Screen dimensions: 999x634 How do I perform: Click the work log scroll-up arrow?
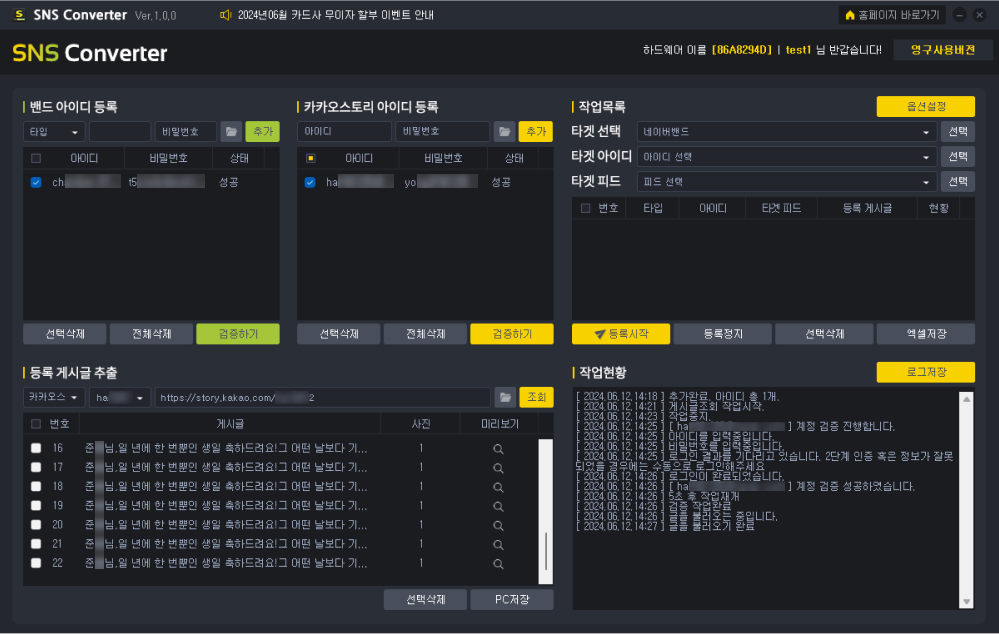pos(966,399)
